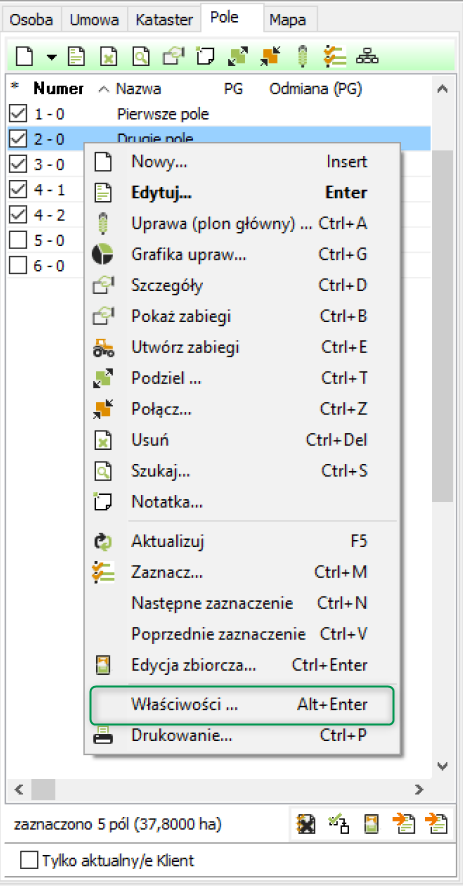Click the note toolbar icon
463x886 pixels.
tap(205, 57)
